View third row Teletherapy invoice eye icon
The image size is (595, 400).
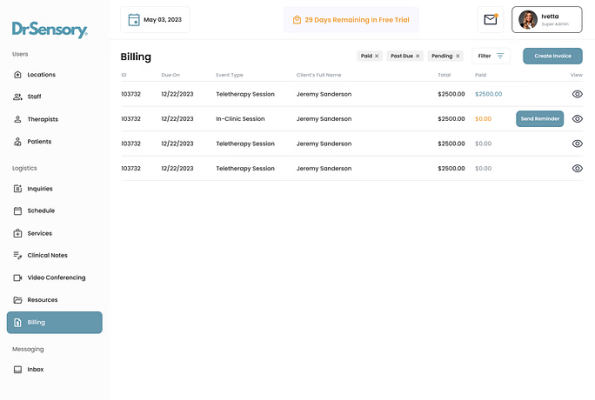click(x=577, y=143)
